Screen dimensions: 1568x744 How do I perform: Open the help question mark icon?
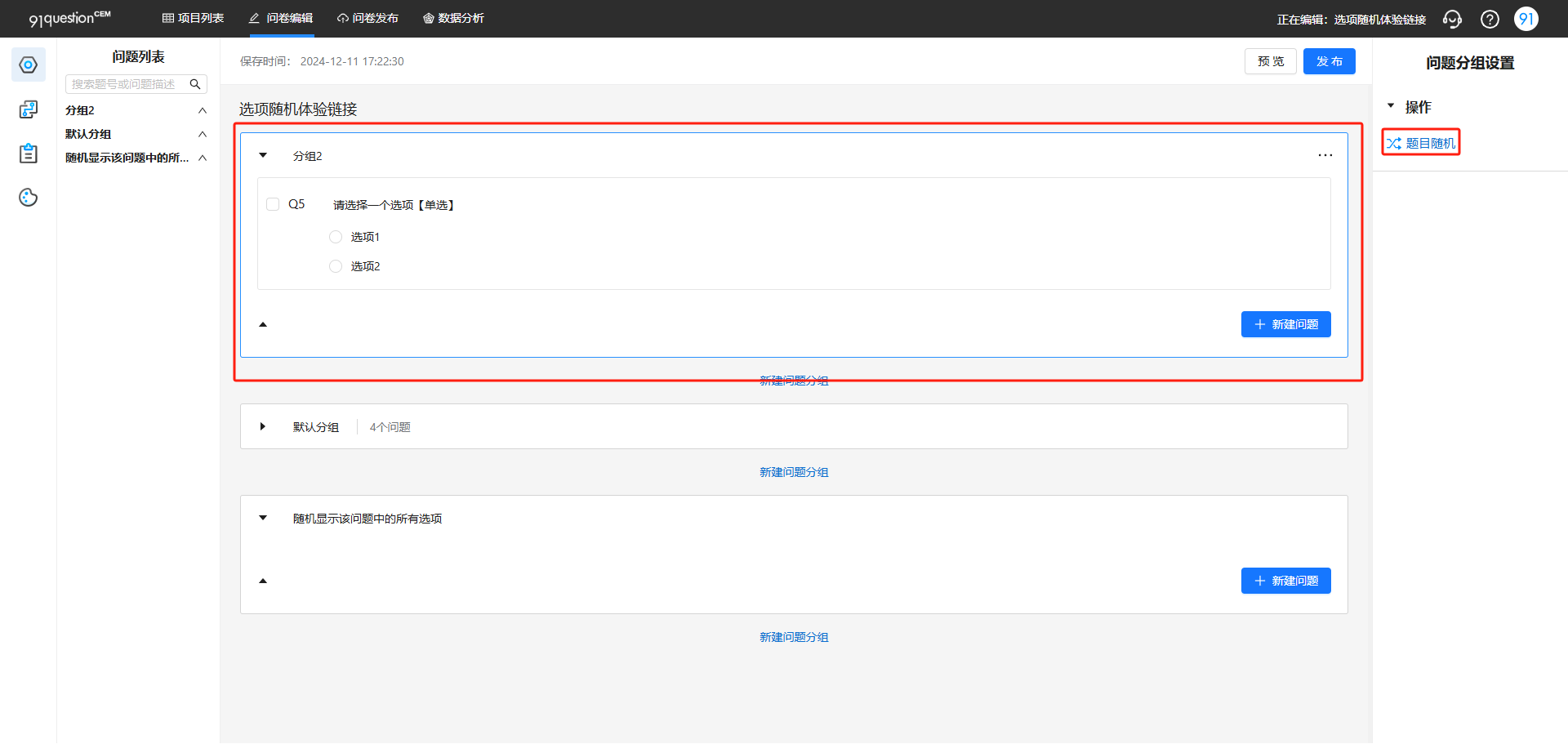1490,19
